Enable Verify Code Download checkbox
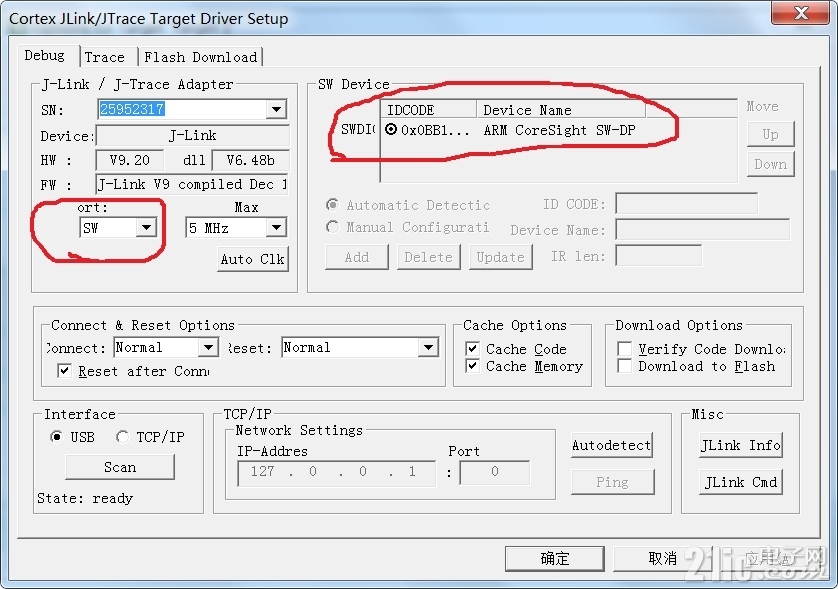The height and width of the screenshot is (589, 838). (625, 349)
